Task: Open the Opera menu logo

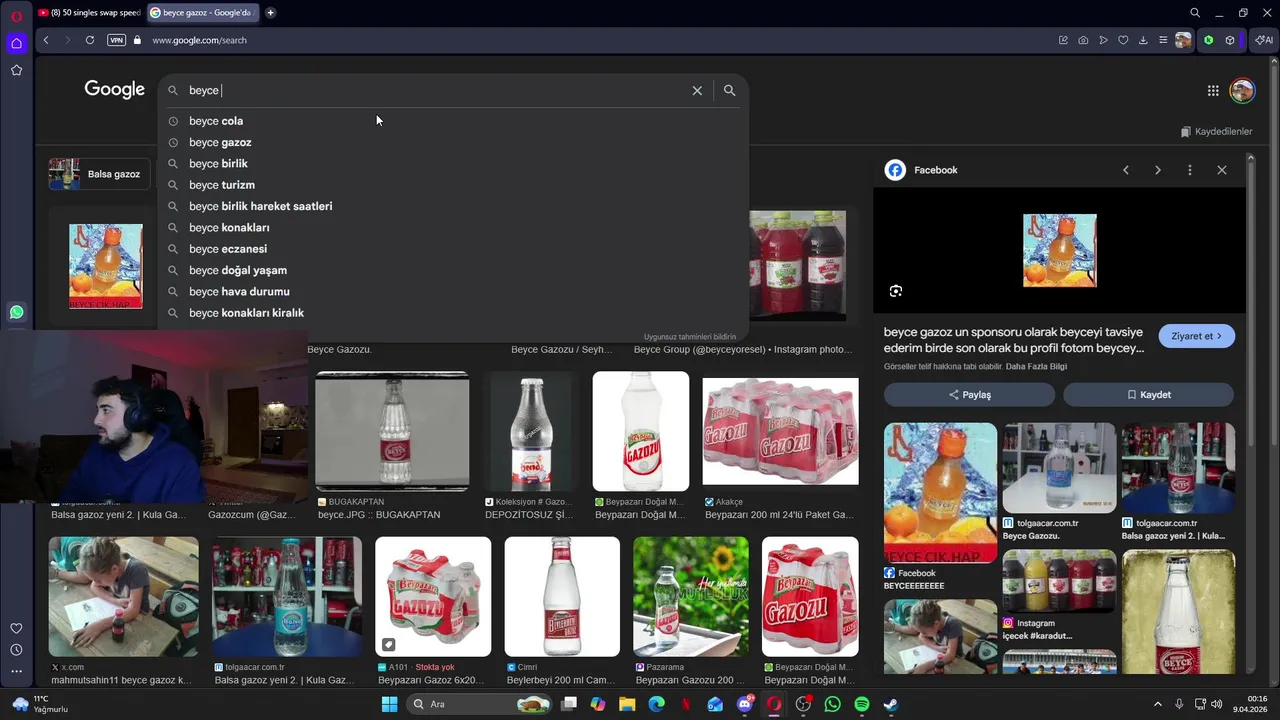Action: click(16, 14)
